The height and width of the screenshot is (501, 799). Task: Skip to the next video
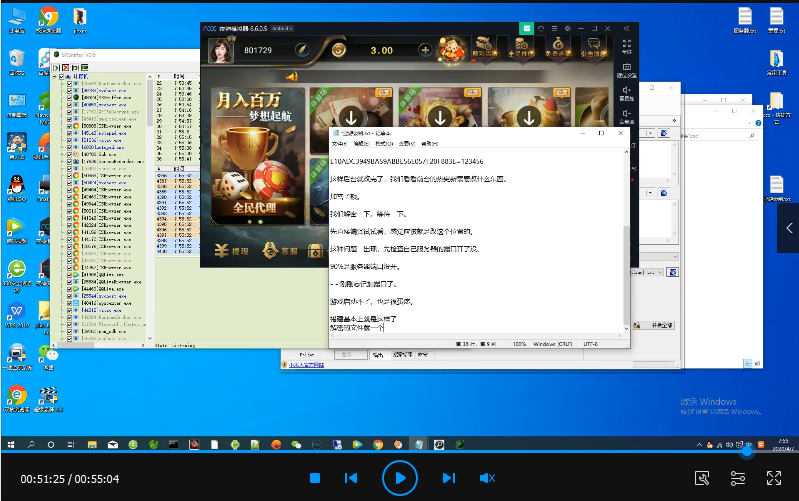(448, 478)
